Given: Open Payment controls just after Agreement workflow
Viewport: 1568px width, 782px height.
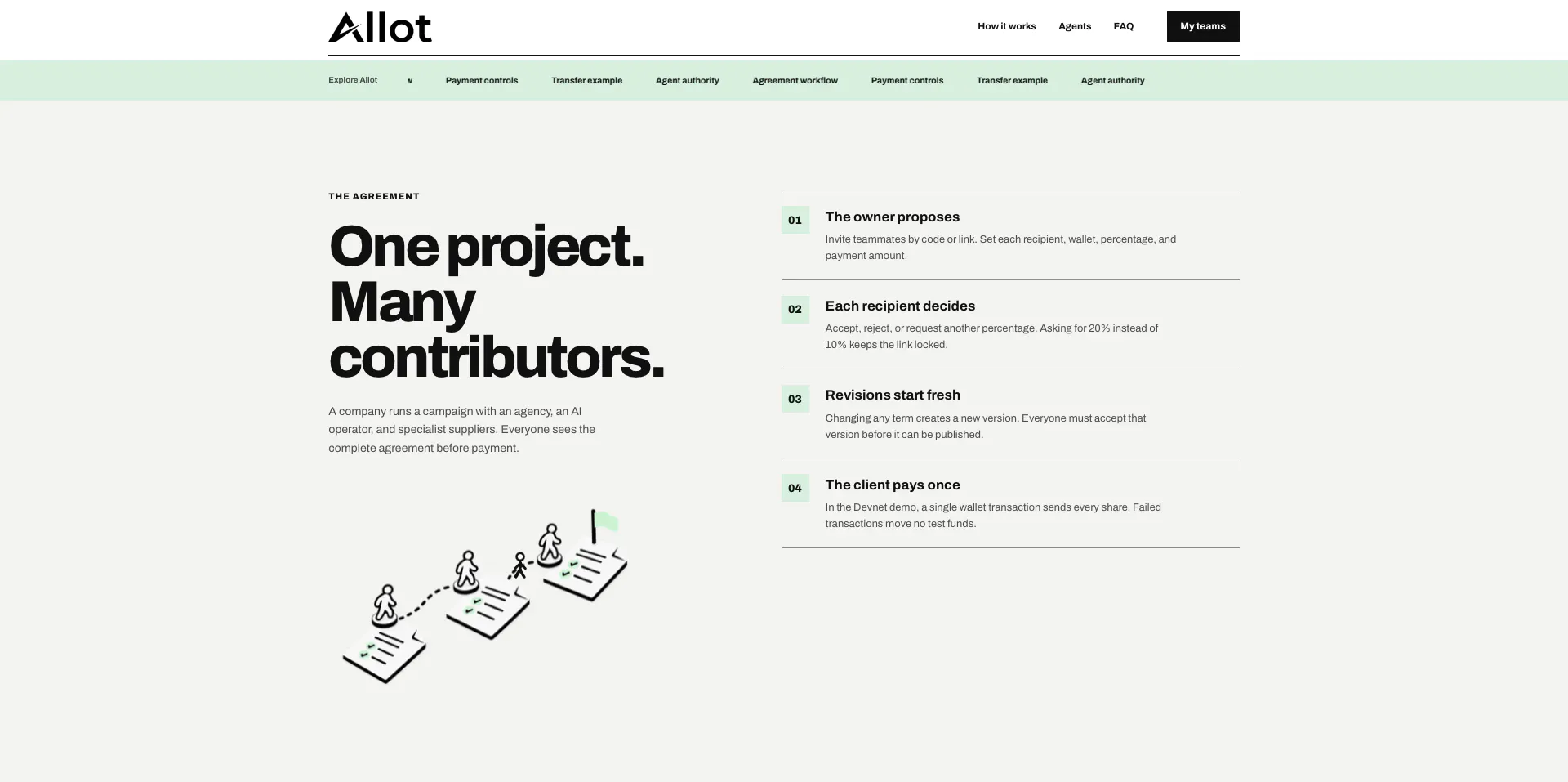Looking at the screenshot, I should coord(906,80).
